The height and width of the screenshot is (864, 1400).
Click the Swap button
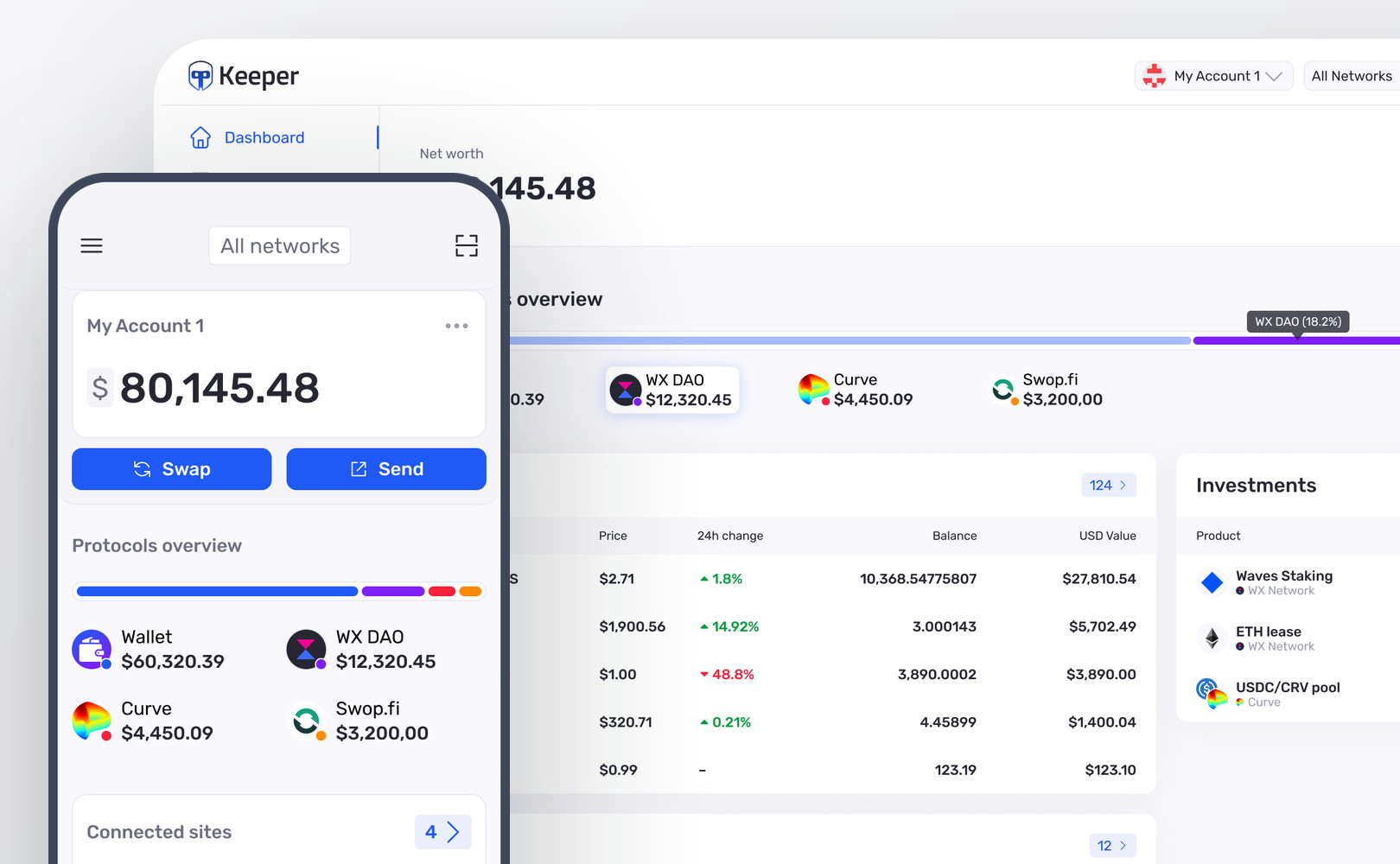pos(172,469)
